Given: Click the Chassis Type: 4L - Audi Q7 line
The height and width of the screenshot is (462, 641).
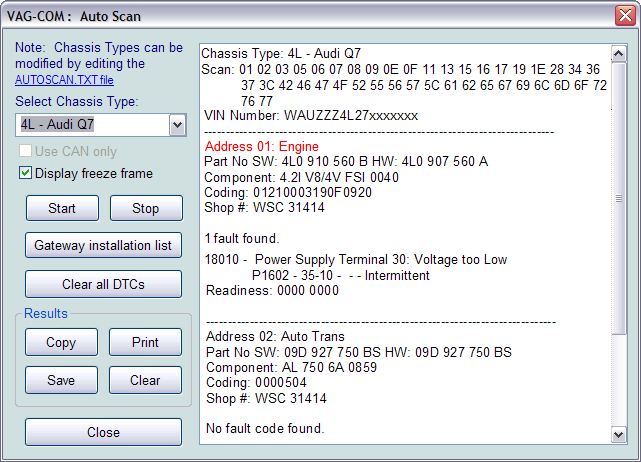Looking at the screenshot, I should [x=281, y=54].
